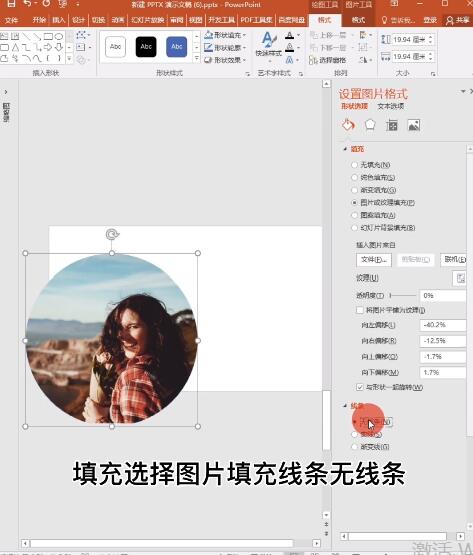Select the down arrow shape in gallery
This screenshot has height=555, width=473.
click(59, 47)
